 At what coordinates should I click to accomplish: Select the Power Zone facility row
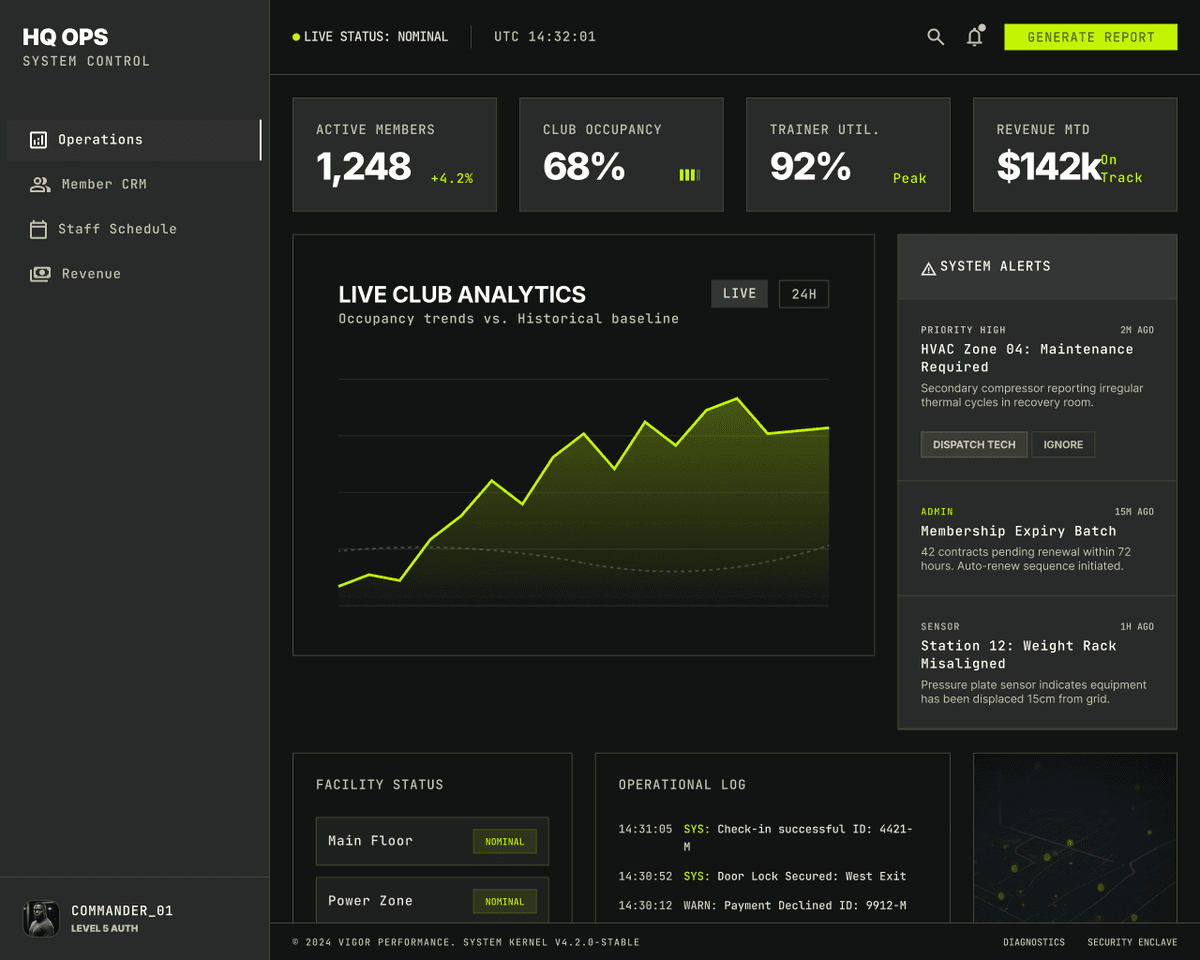[x=433, y=900]
